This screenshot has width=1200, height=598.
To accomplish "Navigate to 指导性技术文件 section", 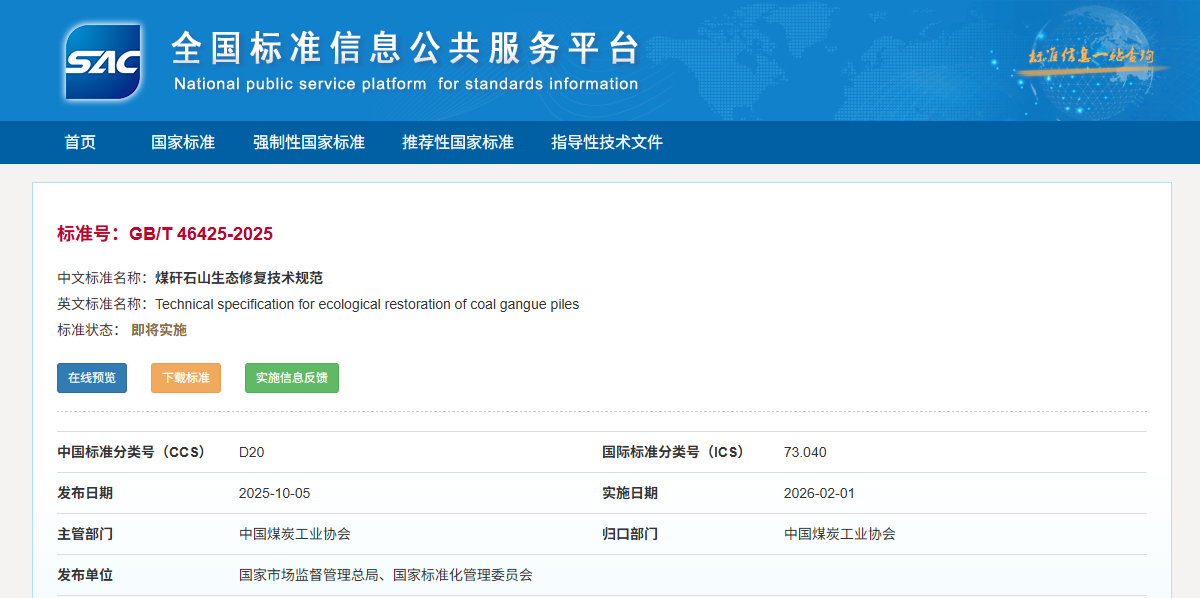I will point(607,142).
